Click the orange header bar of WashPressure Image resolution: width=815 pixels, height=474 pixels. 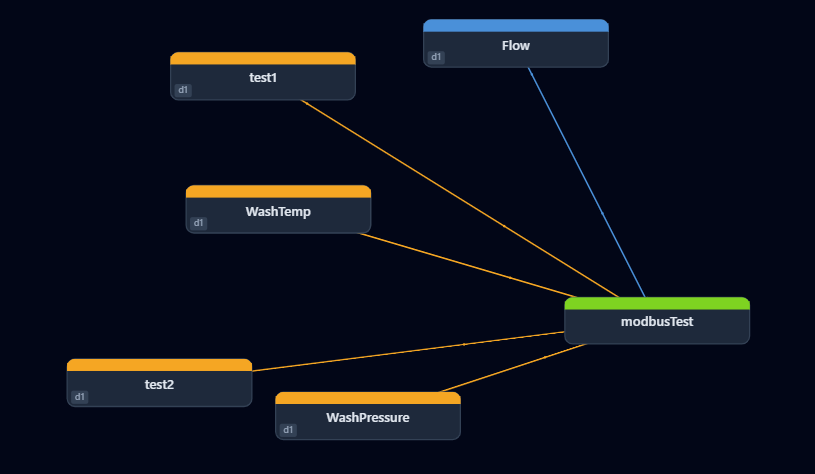[367, 398]
